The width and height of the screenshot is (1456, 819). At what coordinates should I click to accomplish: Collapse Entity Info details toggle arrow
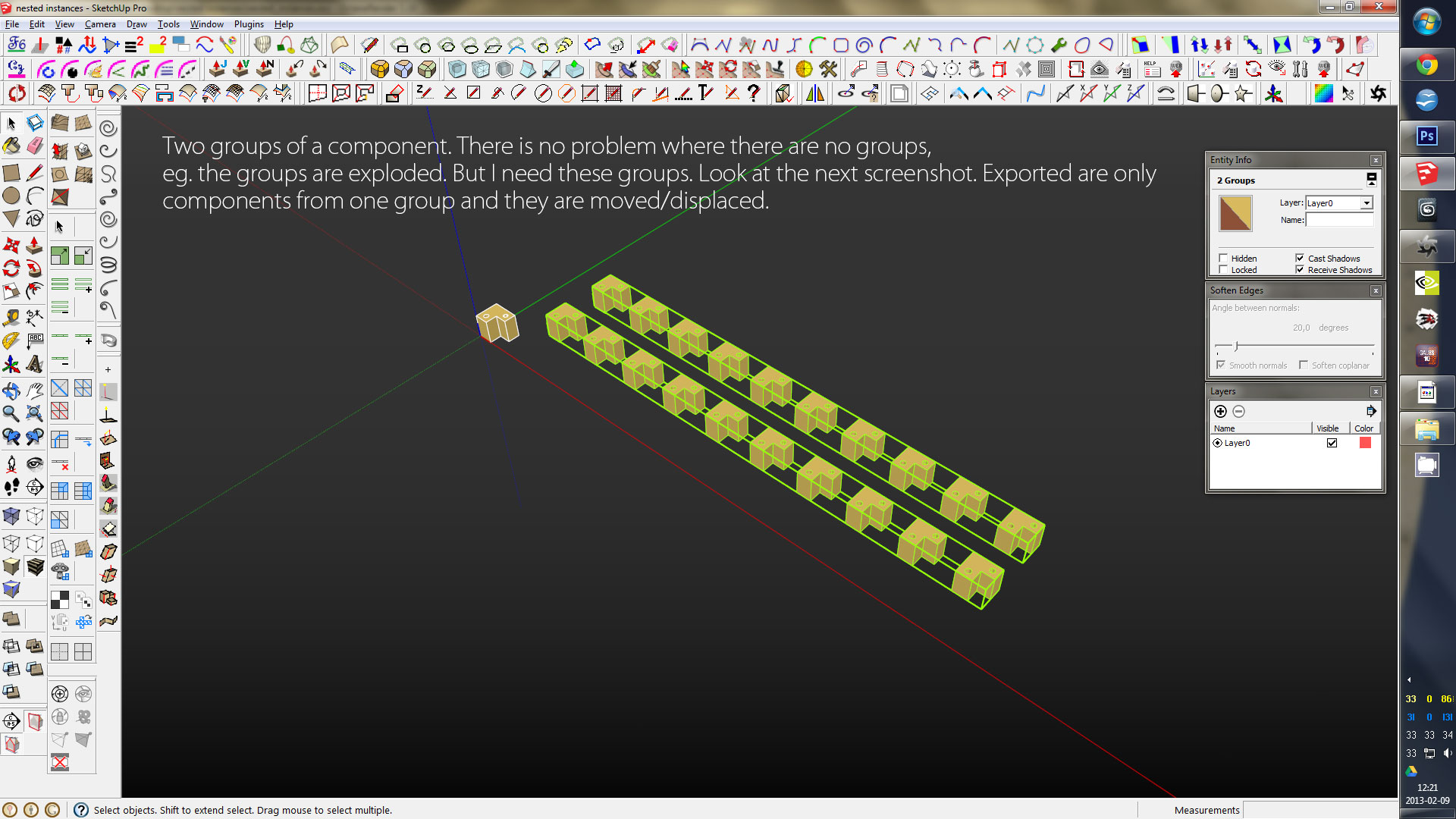(1371, 180)
